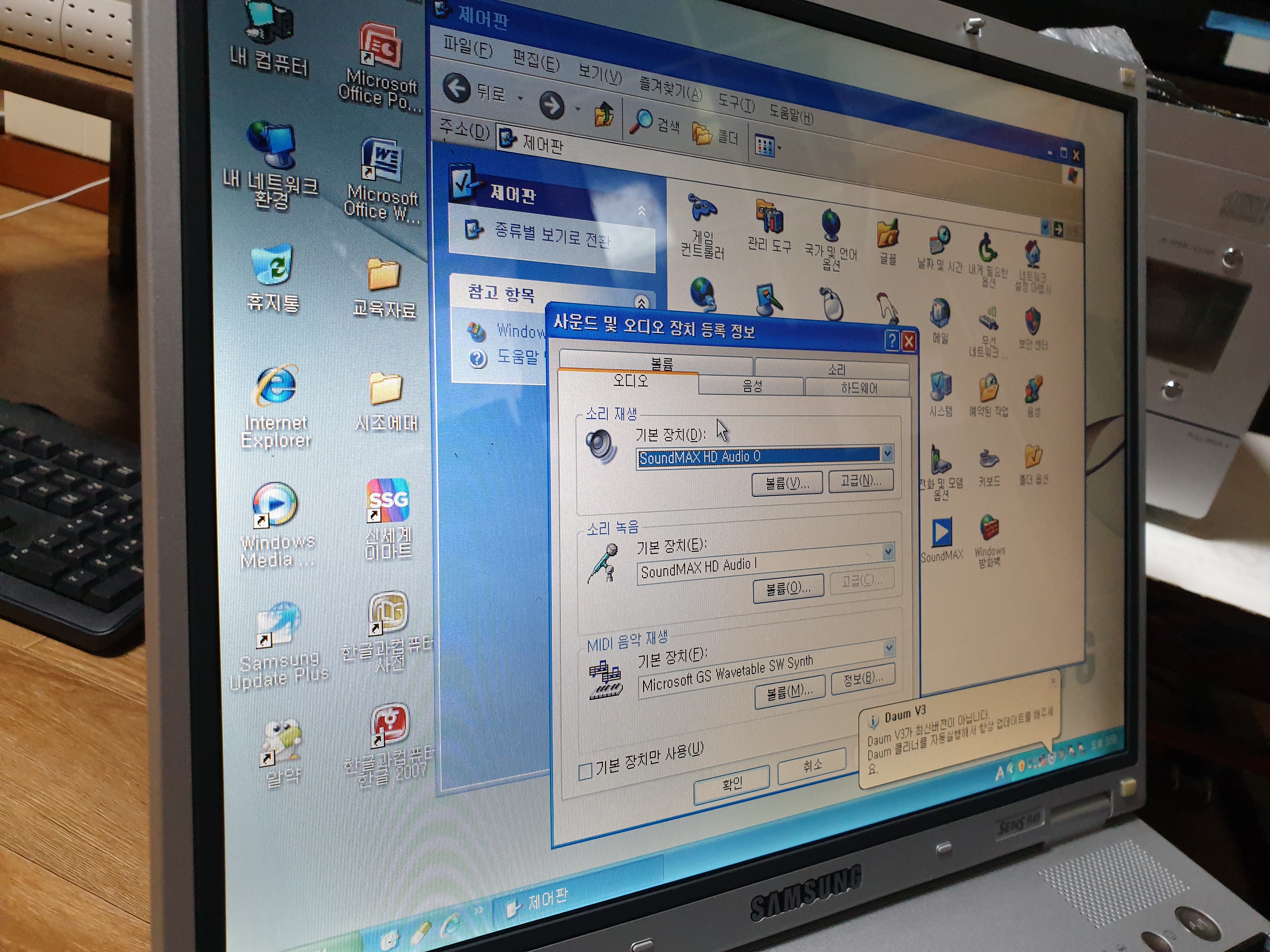Screen dimensions: 1270x952
Task: Select the 한글 2007 desktop shortcut
Action: (389, 746)
